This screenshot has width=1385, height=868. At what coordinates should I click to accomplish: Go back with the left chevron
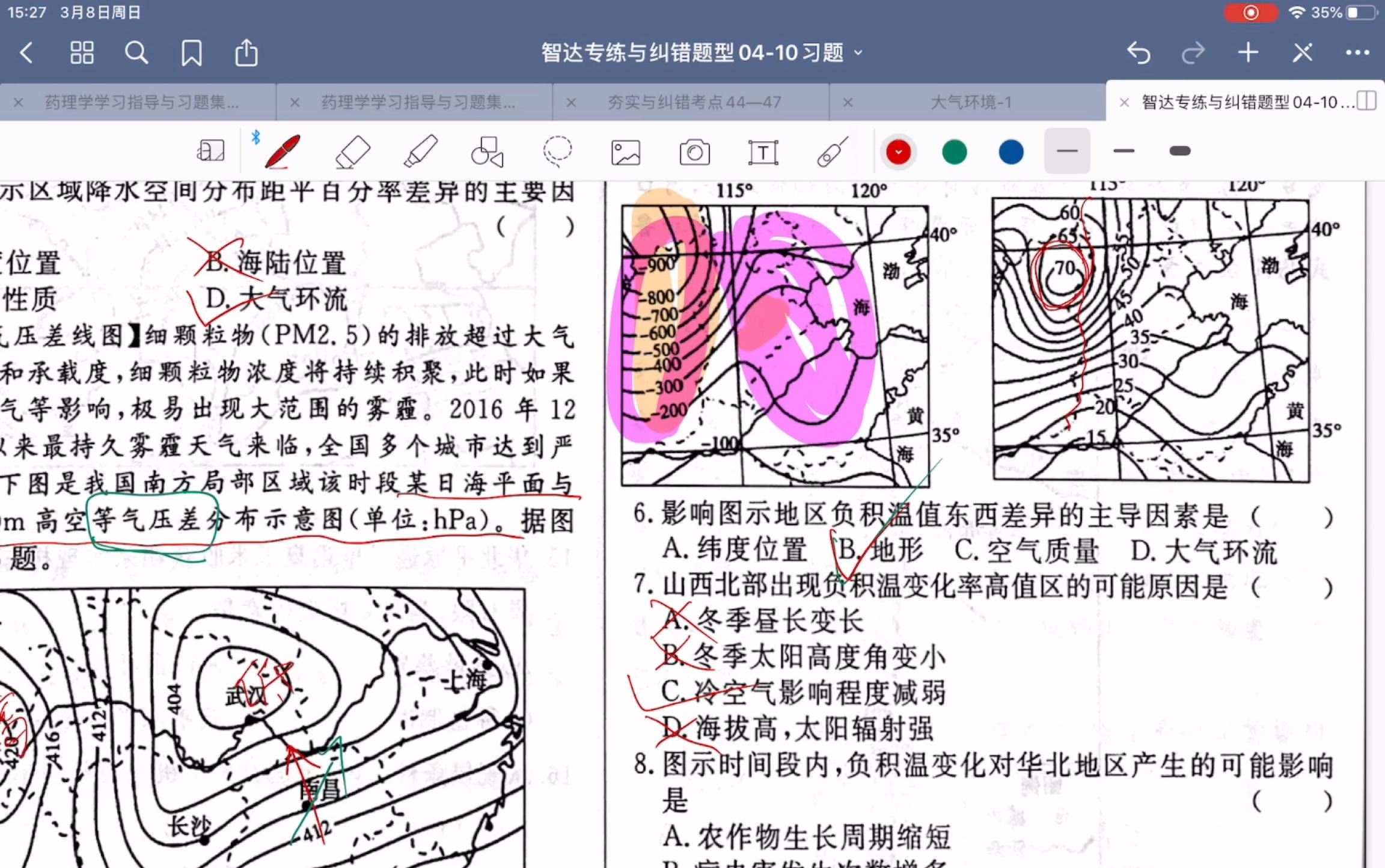coord(26,53)
